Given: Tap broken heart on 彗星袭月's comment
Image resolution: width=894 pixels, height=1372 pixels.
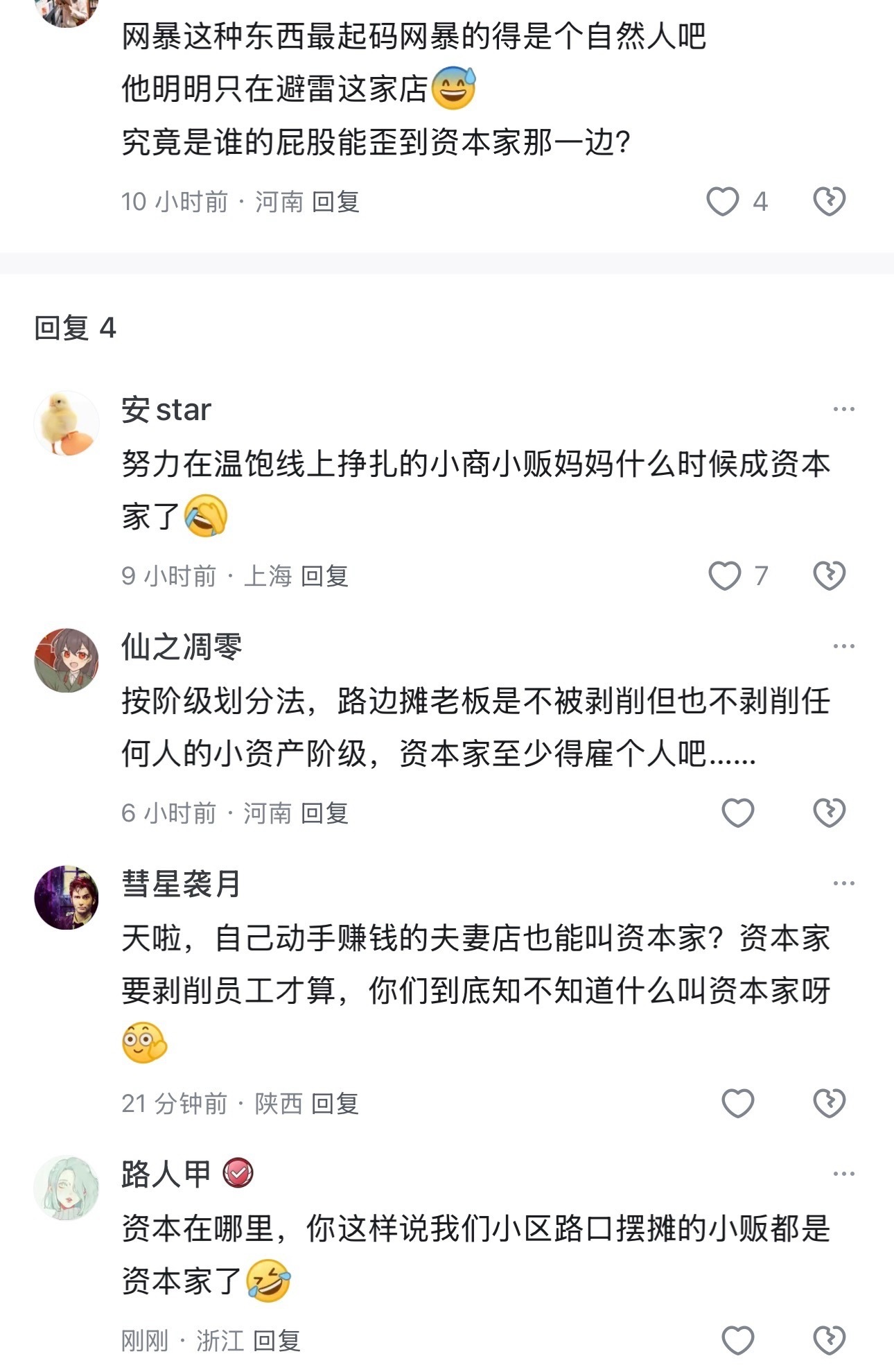Looking at the screenshot, I should (829, 1103).
